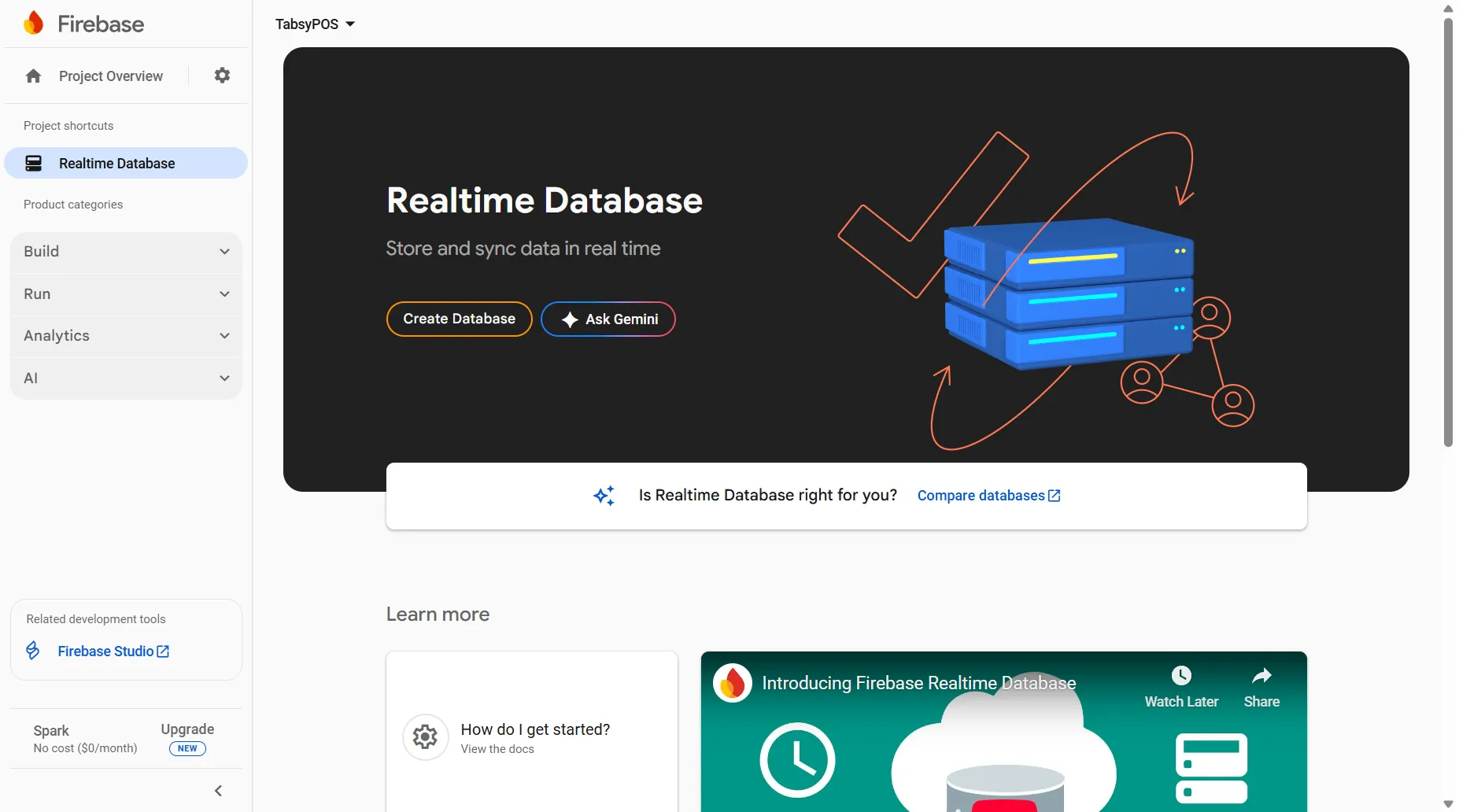Open the Compare databases link
1459x812 pixels.
989,496
